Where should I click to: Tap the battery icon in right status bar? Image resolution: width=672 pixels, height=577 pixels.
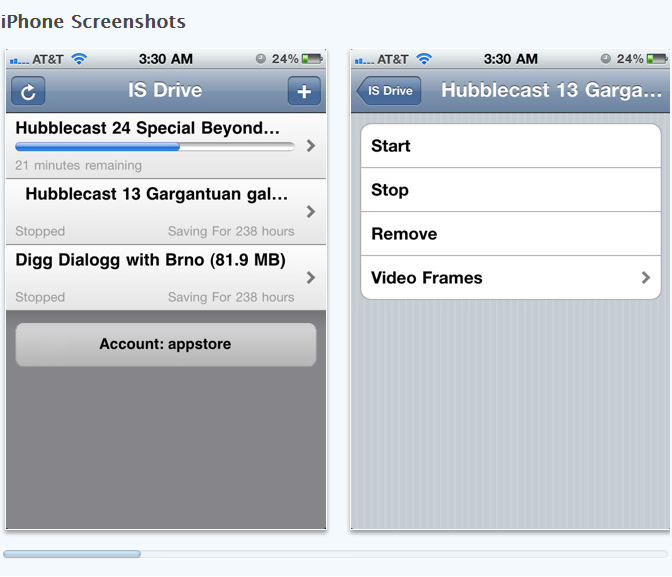tap(657, 60)
